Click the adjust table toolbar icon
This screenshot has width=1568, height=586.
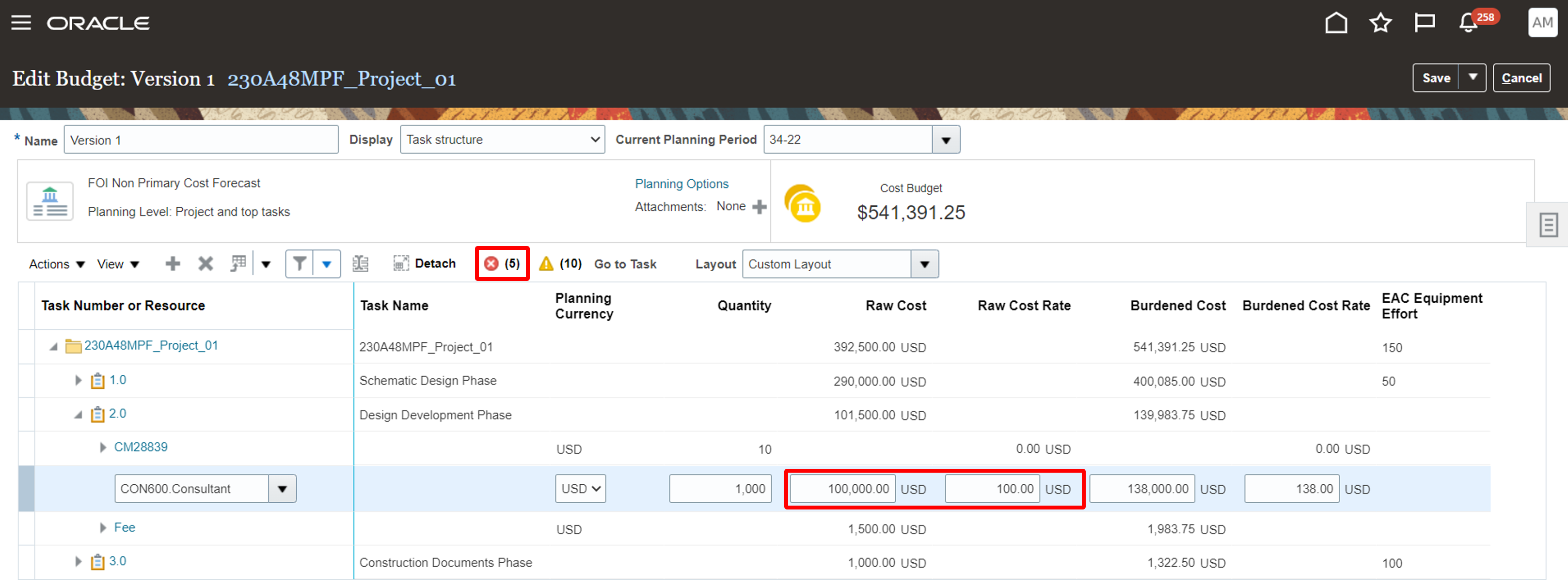coord(238,264)
